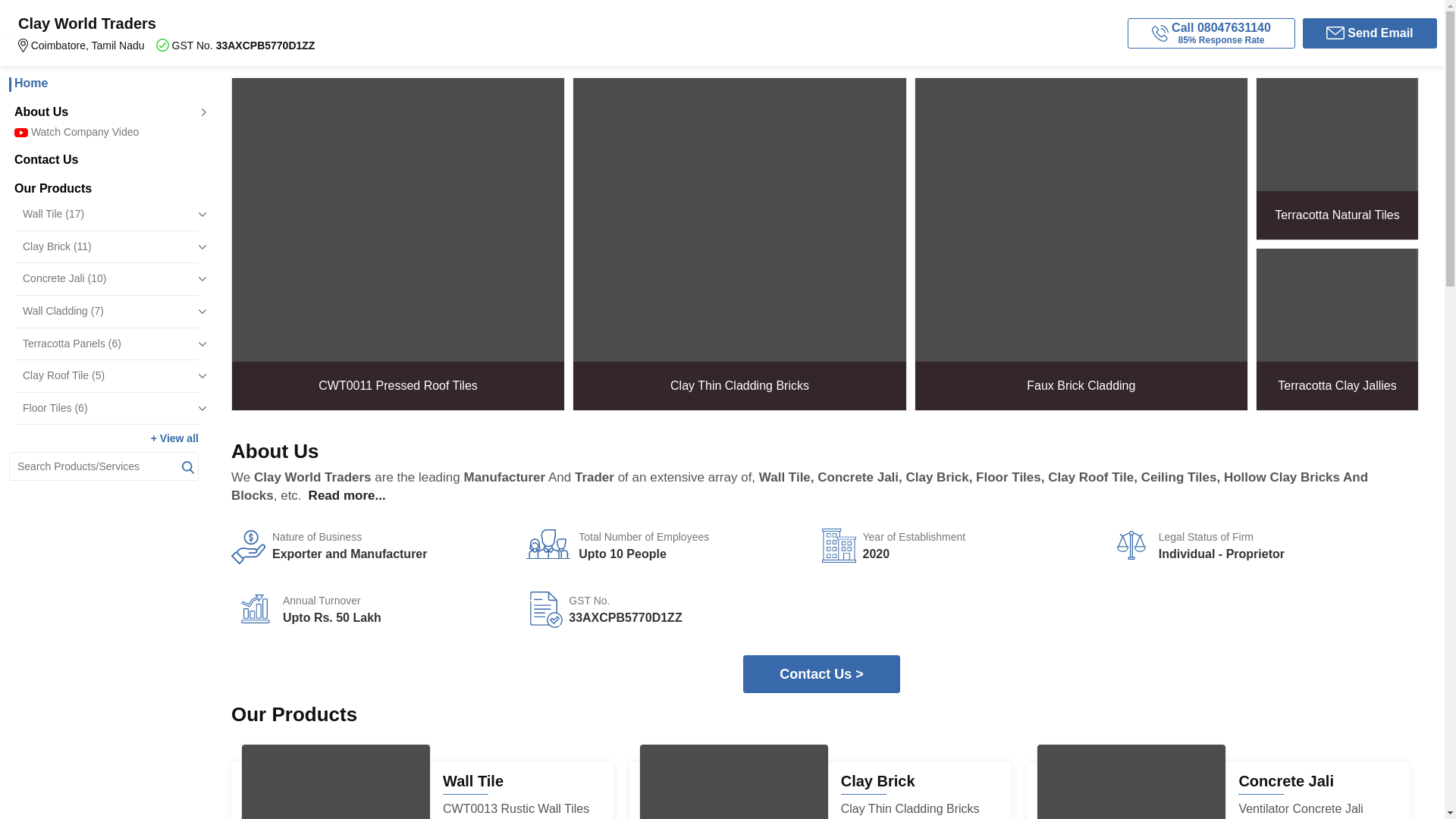Image resolution: width=1456 pixels, height=819 pixels.
Task: Open Ventilator Concrete Jali link
Action: click(1301, 809)
